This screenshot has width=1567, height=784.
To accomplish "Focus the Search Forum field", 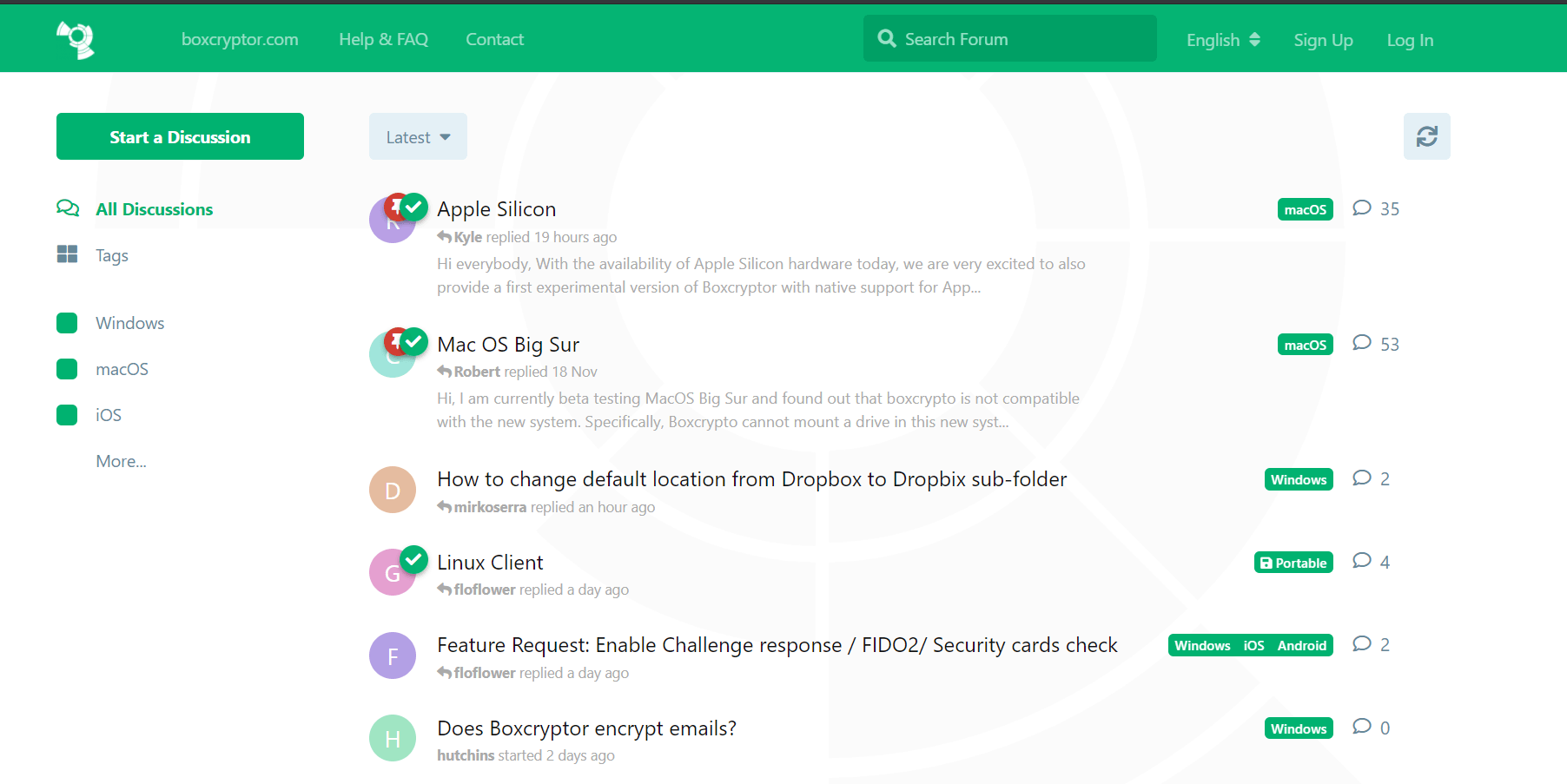I will [1009, 38].
